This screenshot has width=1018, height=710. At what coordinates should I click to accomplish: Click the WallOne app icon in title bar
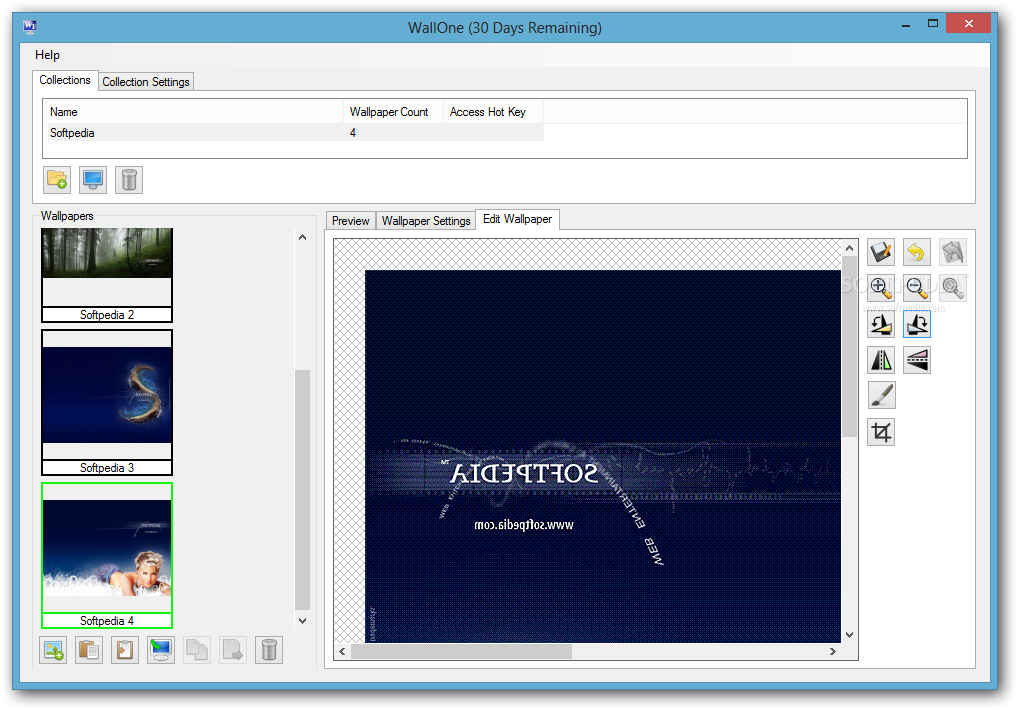click(x=30, y=27)
